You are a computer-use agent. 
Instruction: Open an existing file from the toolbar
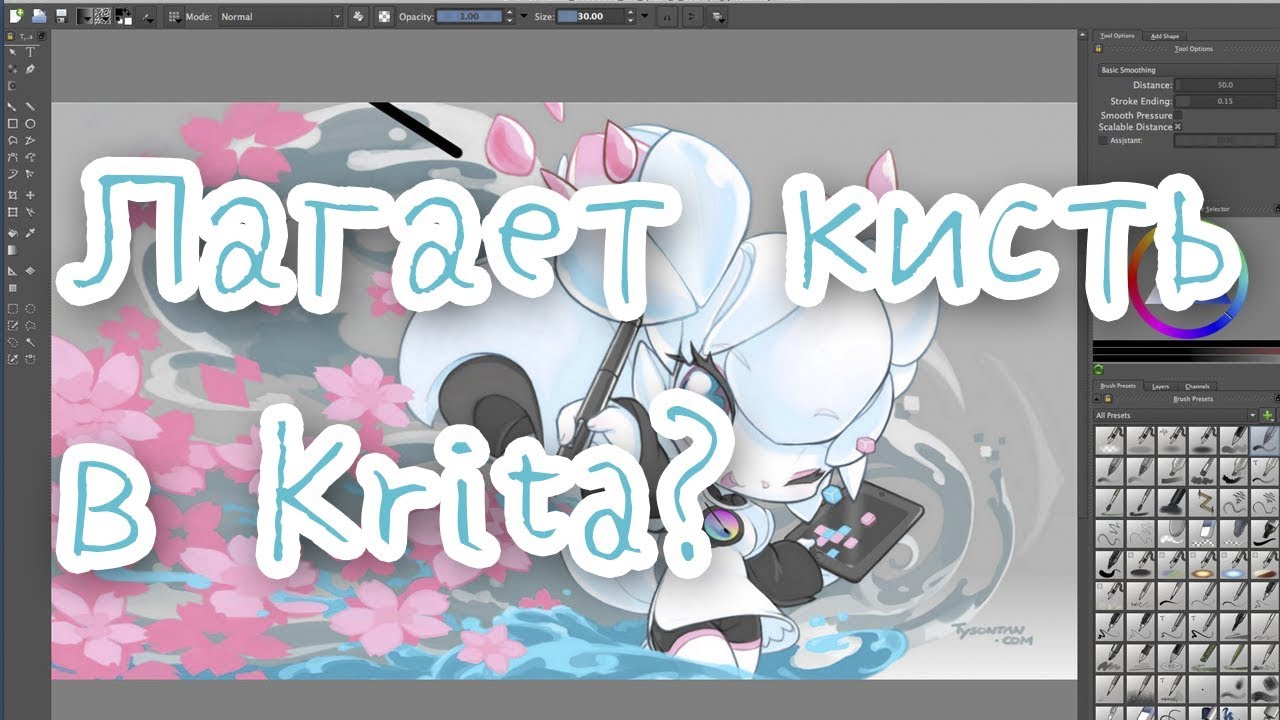click(x=39, y=16)
